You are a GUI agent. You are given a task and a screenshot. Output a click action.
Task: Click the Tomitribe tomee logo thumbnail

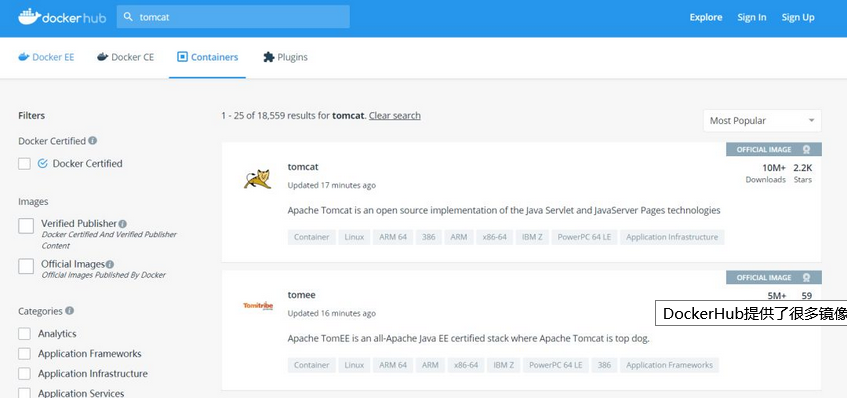click(x=258, y=306)
